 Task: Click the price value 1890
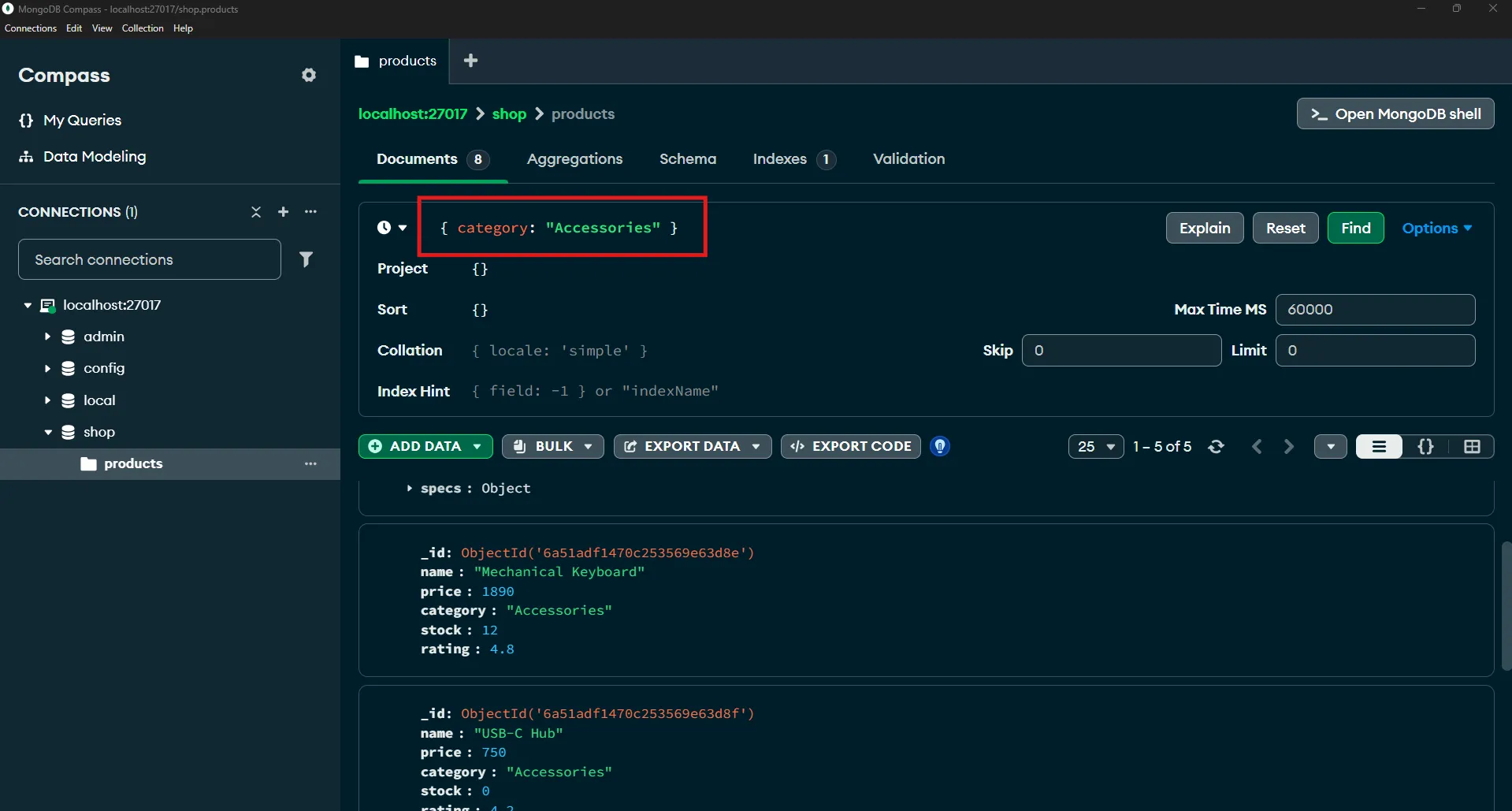pyautogui.click(x=498, y=591)
